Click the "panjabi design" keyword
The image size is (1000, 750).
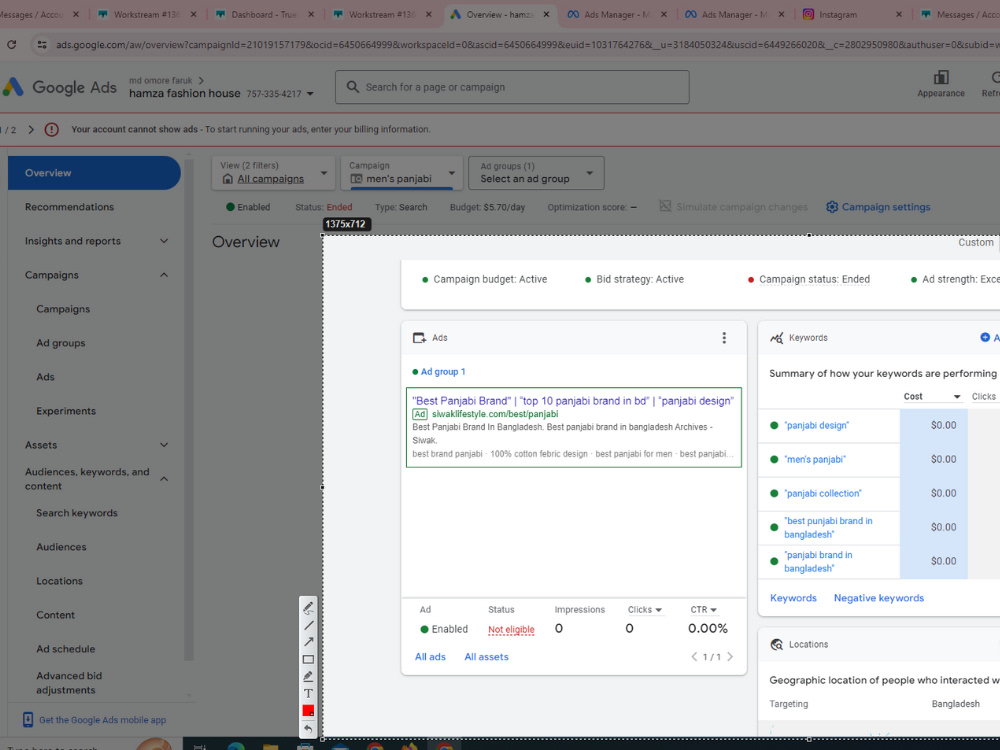817,425
